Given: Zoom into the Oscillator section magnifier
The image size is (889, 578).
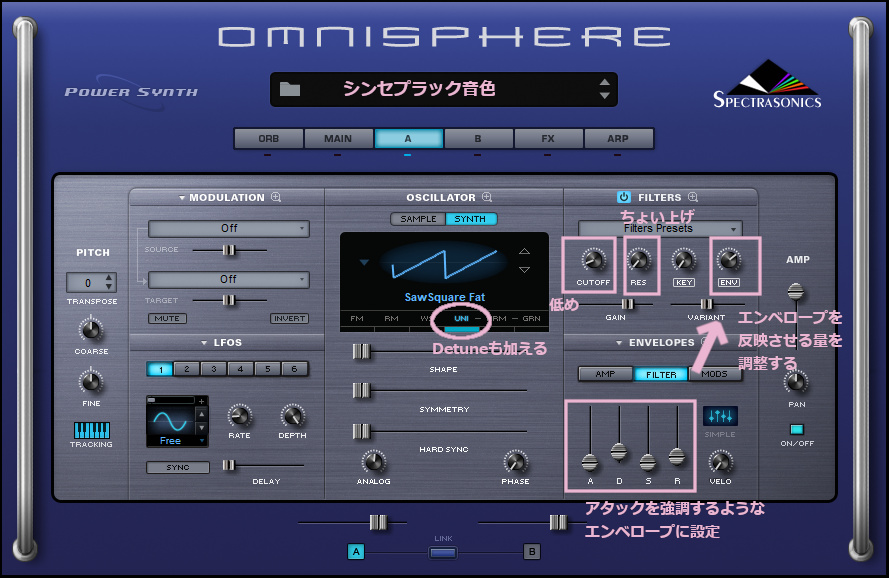Looking at the screenshot, I should 487,197.
